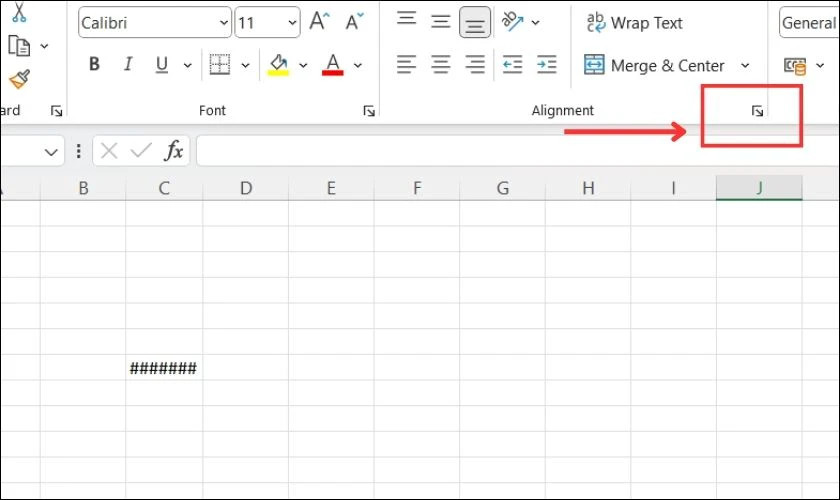The width and height of the screenshot is (840, 500).
Task: Select column B header
Action: [x=83, y=188]
